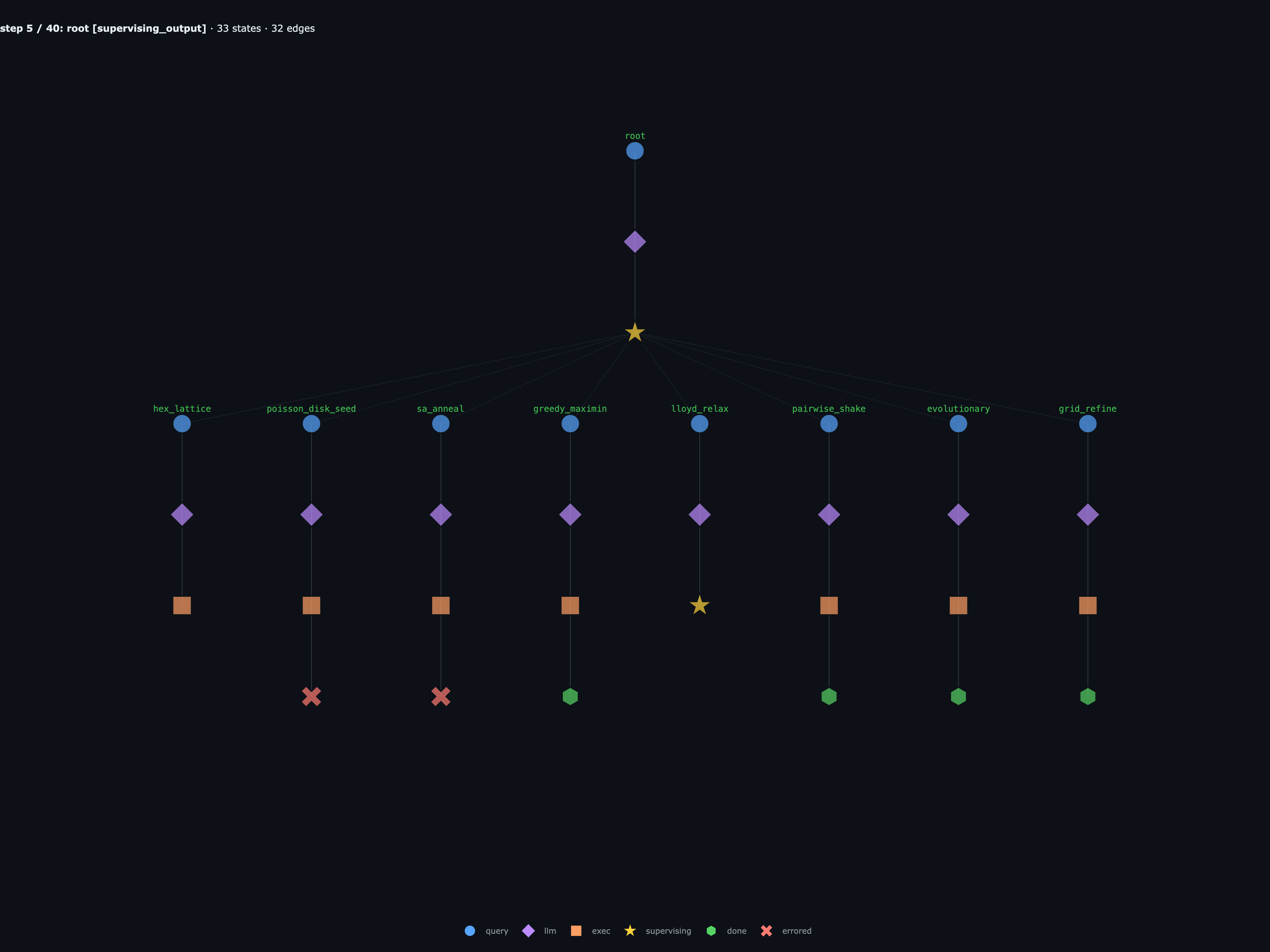Toggle the exec legend entry
1270x952 pixels.
591,931
